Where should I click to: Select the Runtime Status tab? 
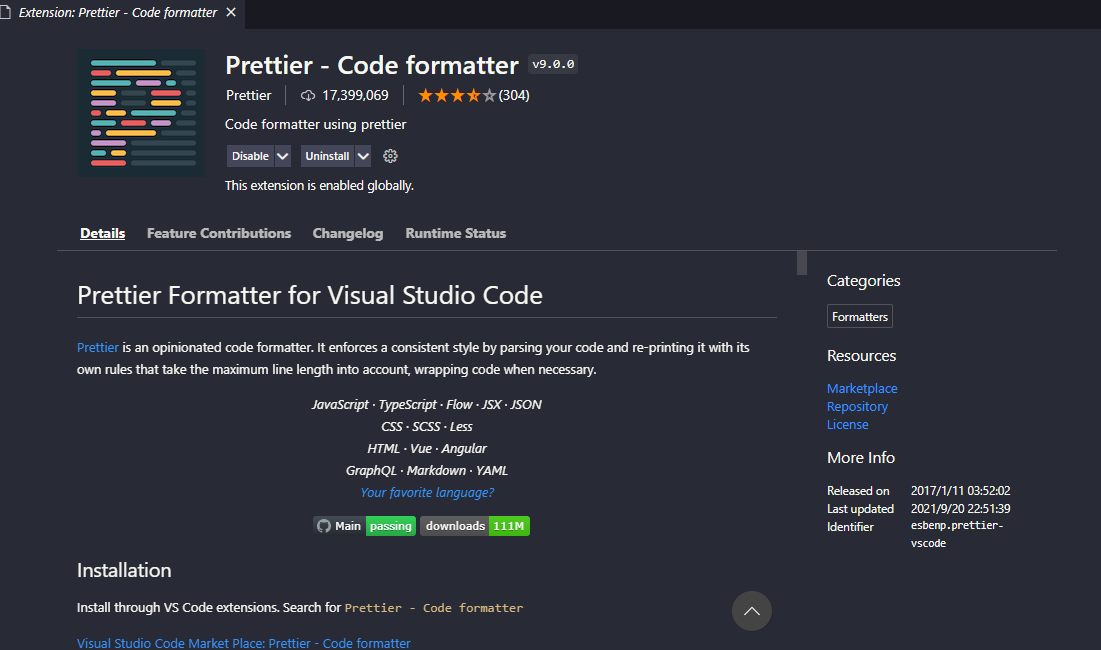coord(456,233)
